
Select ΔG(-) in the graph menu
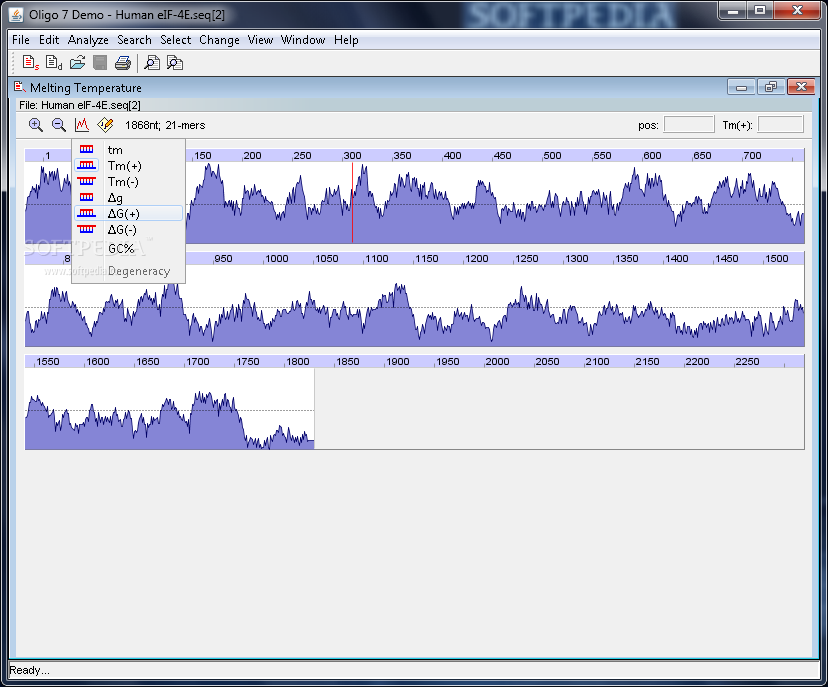tap(129, 229)
